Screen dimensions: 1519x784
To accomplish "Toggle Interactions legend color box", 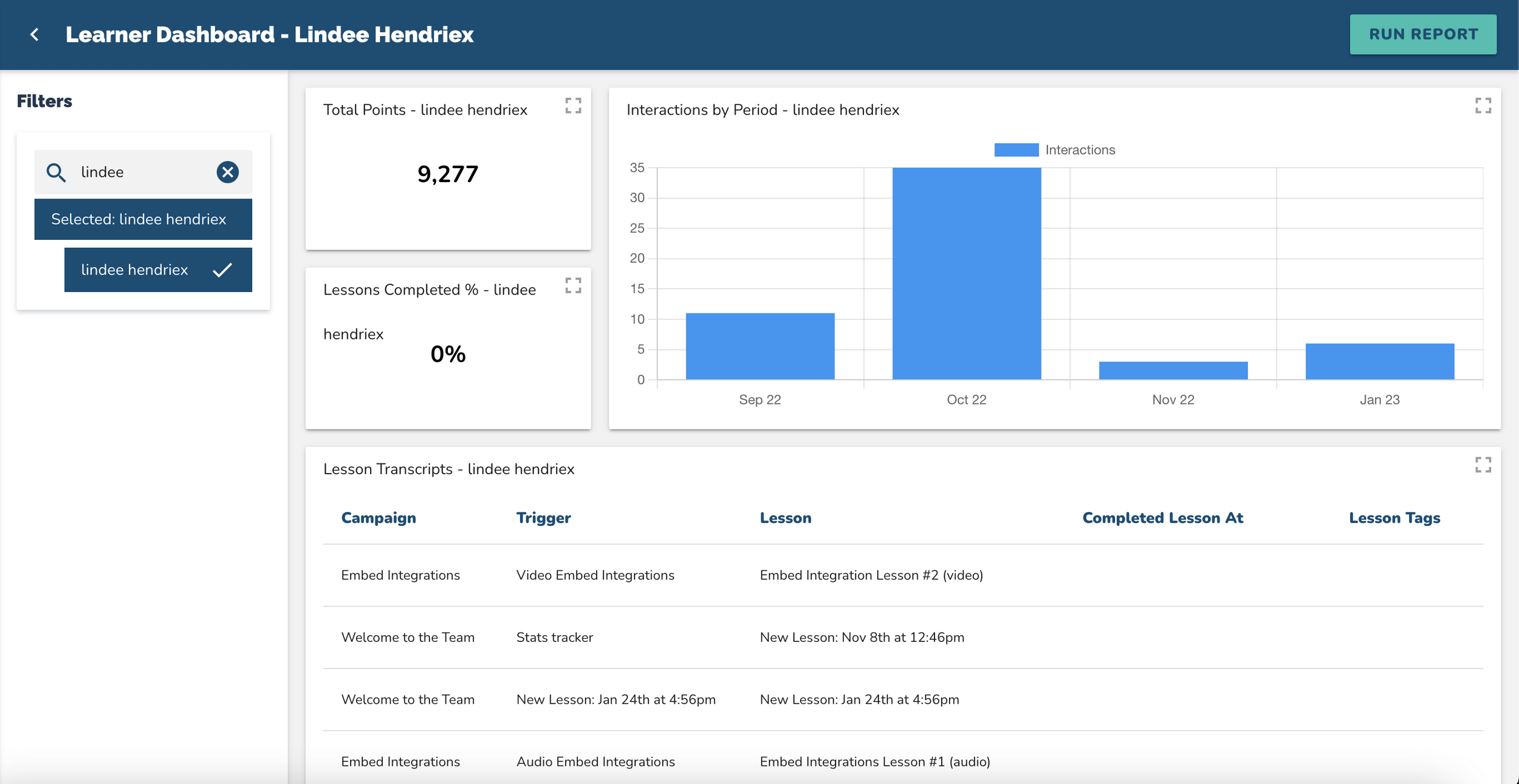I will [1016, 150].
